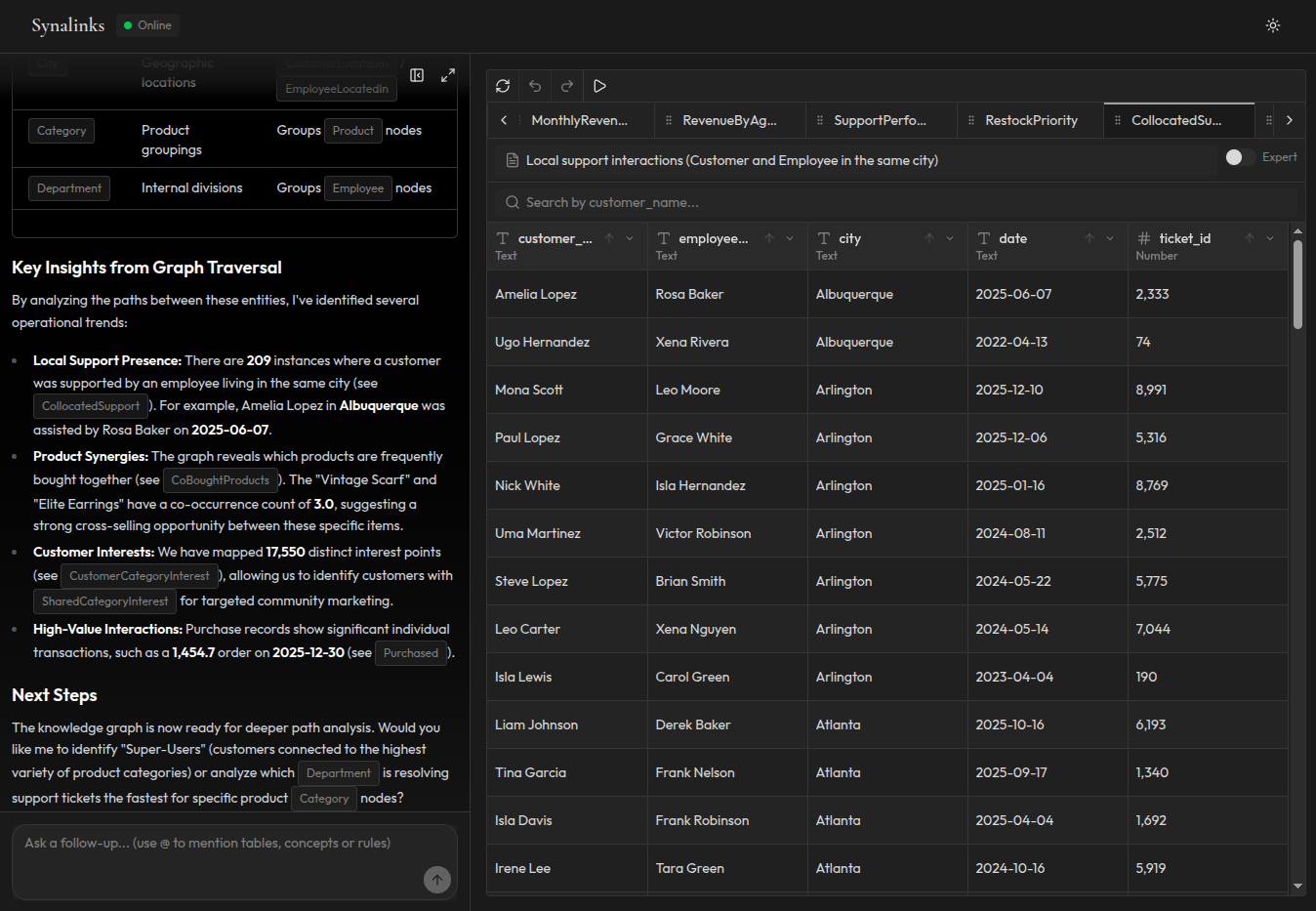
Task: Click the refresh icon in the table toolbar
Action: coord(502,86)
